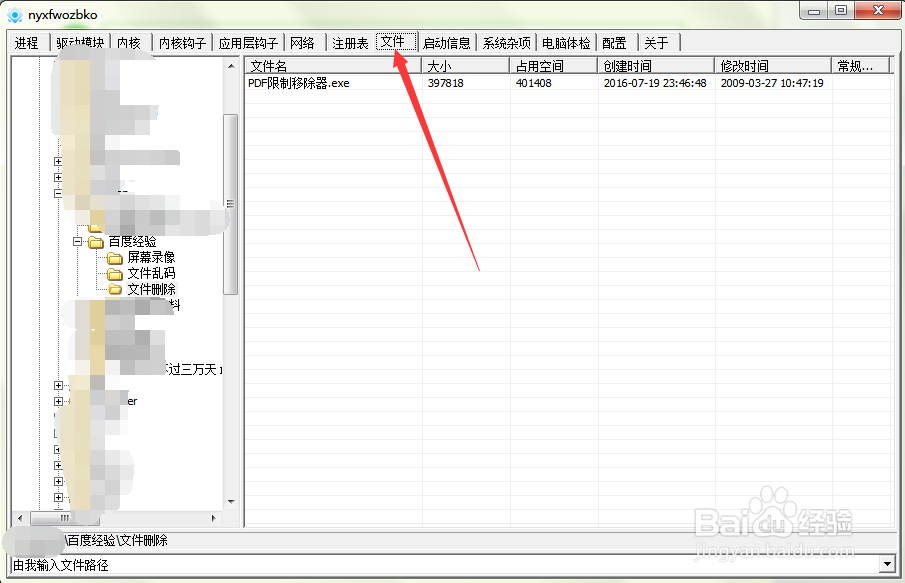Viewport: 905px width, 583px height.
Task: Select file PDF限制移除器.exe
Action: (299, 83)
